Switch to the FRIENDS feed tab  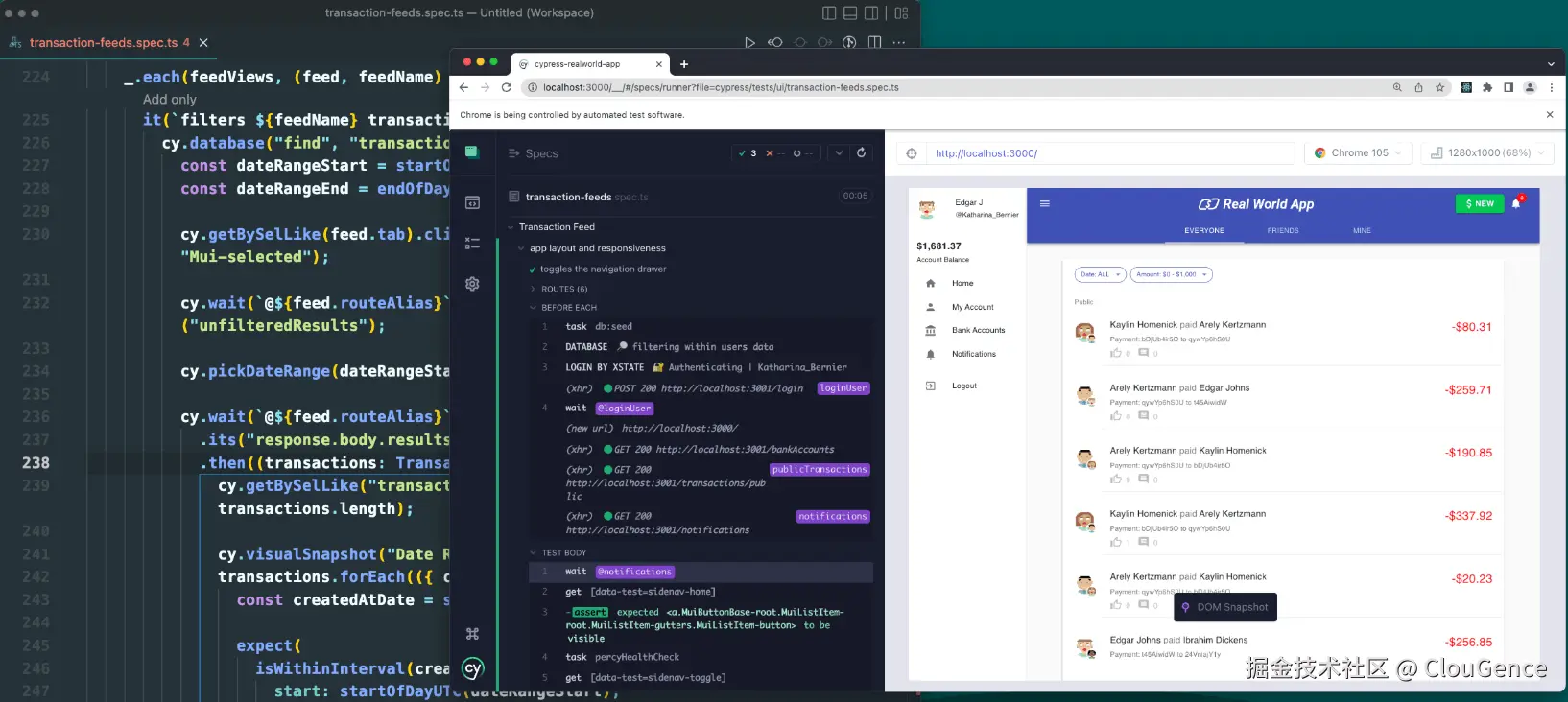(x=1282, y=230)
